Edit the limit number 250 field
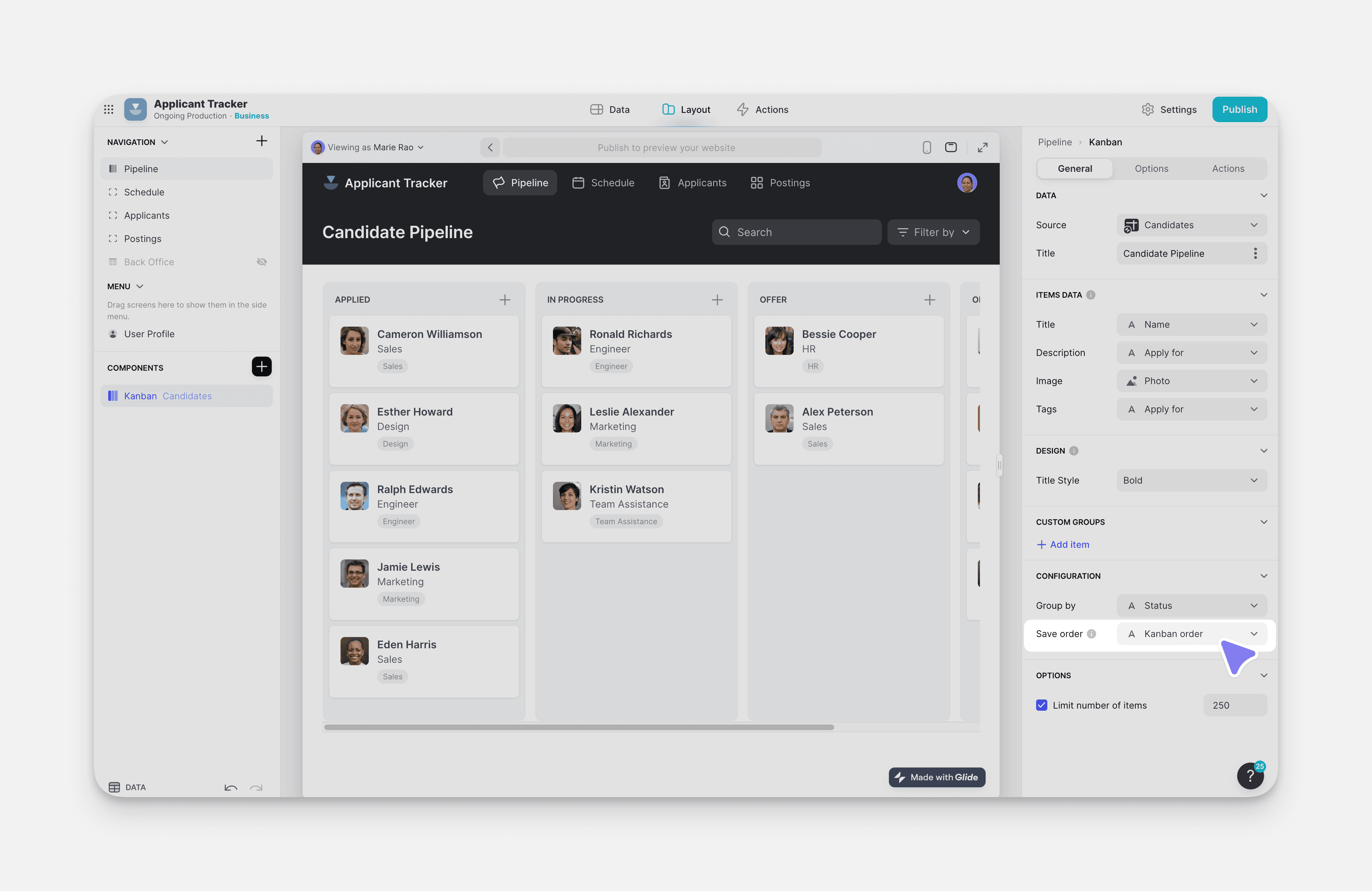 click(x=1235, y=705)
